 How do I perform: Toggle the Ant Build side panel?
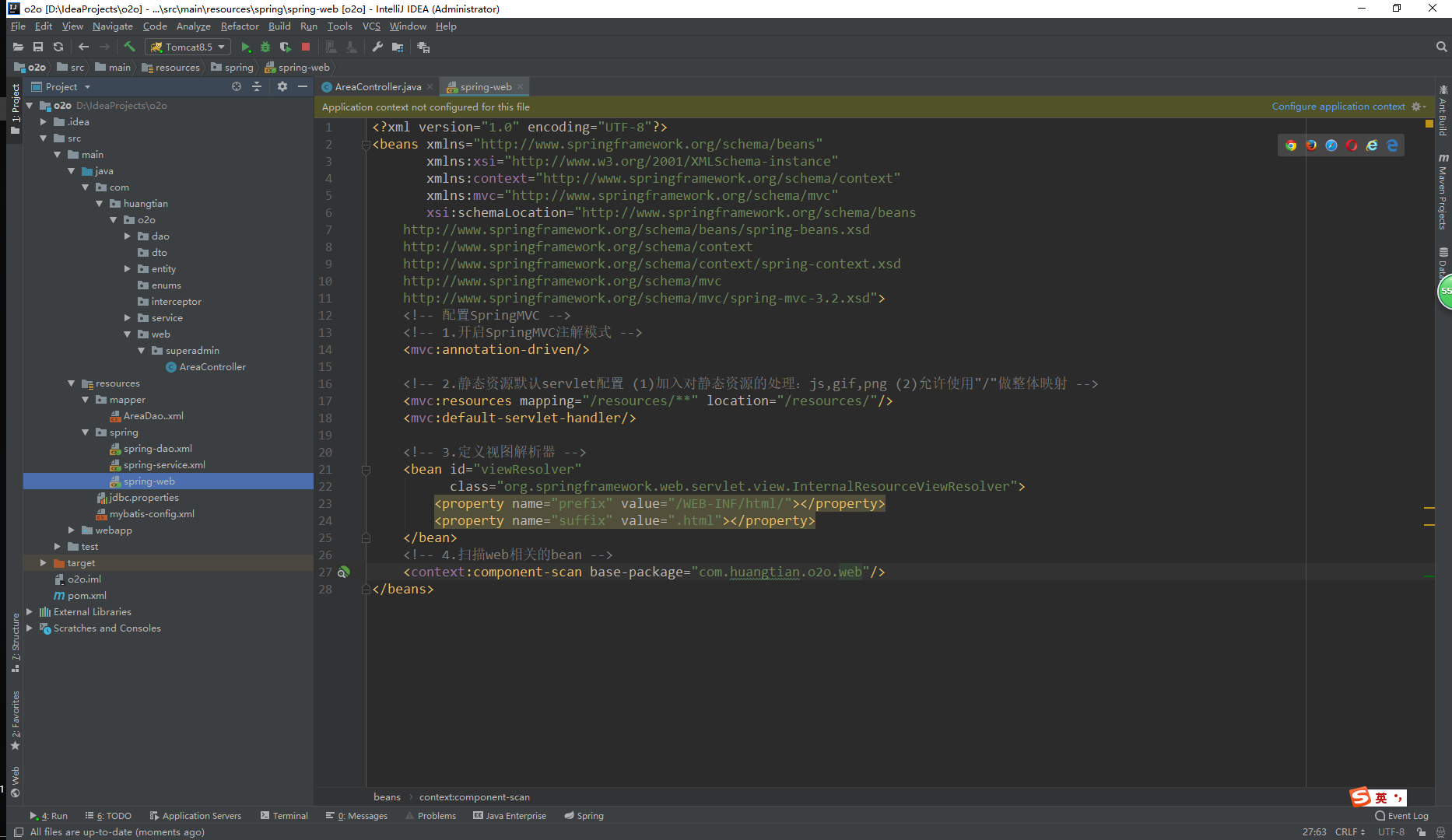(1443, 110)
